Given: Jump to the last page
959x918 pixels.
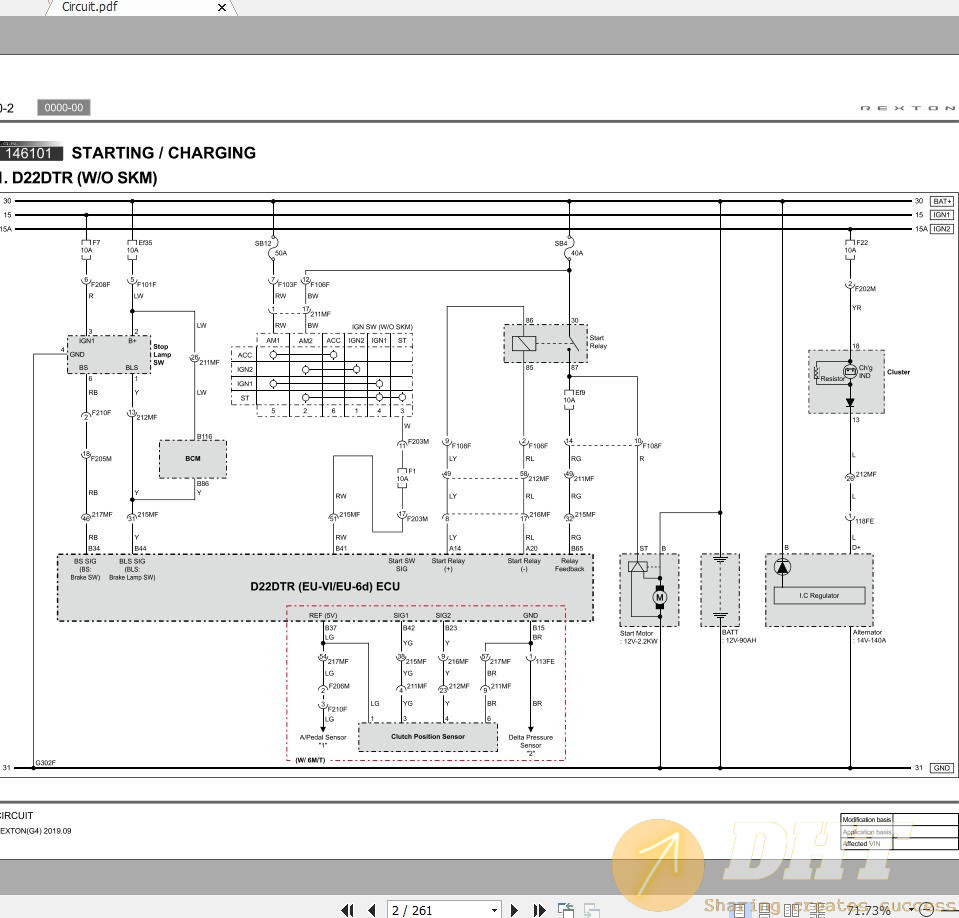Looking at the screenshot, I should pyautogui.click(x=539, y=910).
